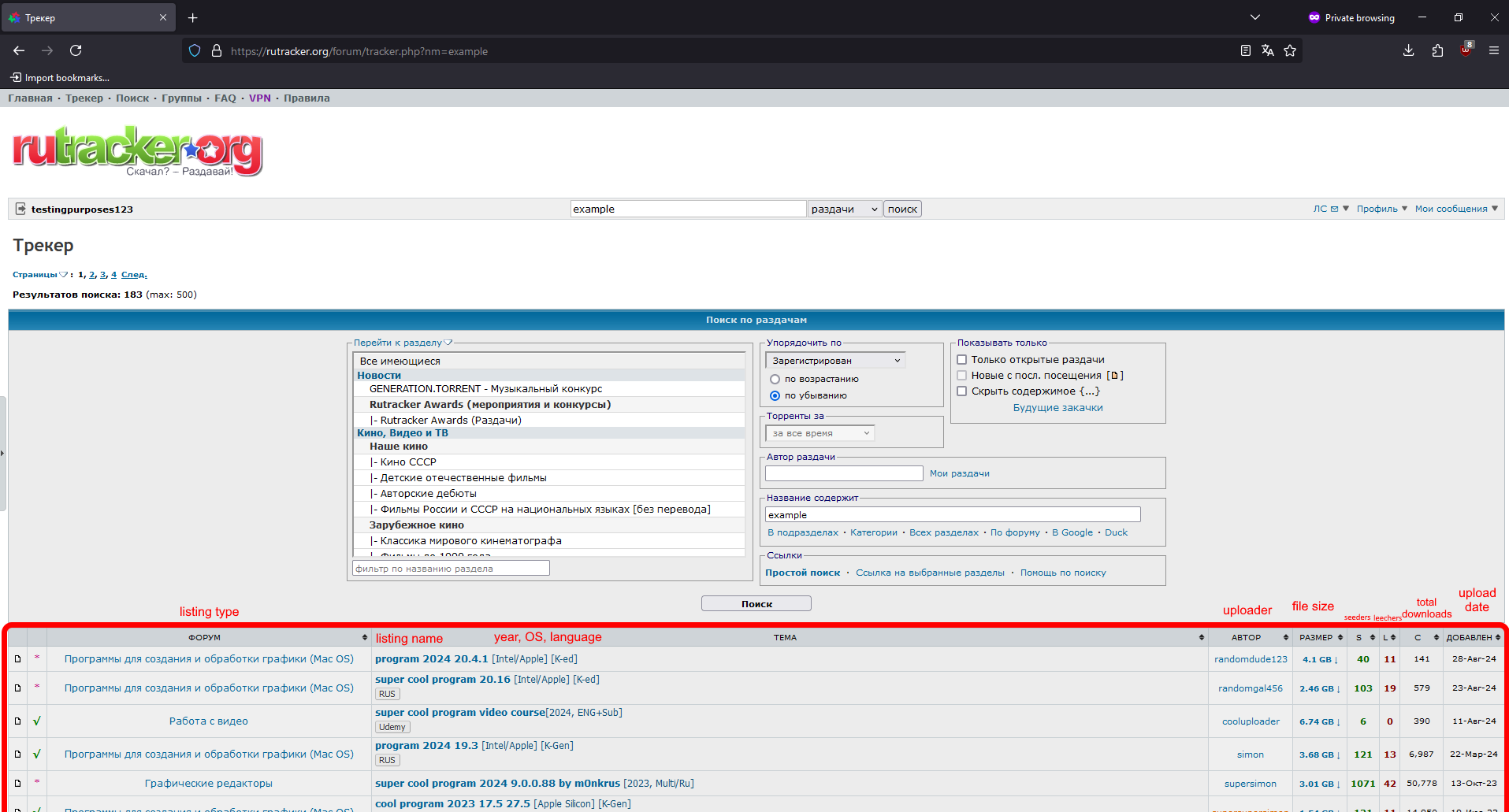
Task: Expand Мои сообщения dropdown menu
Action: (1456, 209)
